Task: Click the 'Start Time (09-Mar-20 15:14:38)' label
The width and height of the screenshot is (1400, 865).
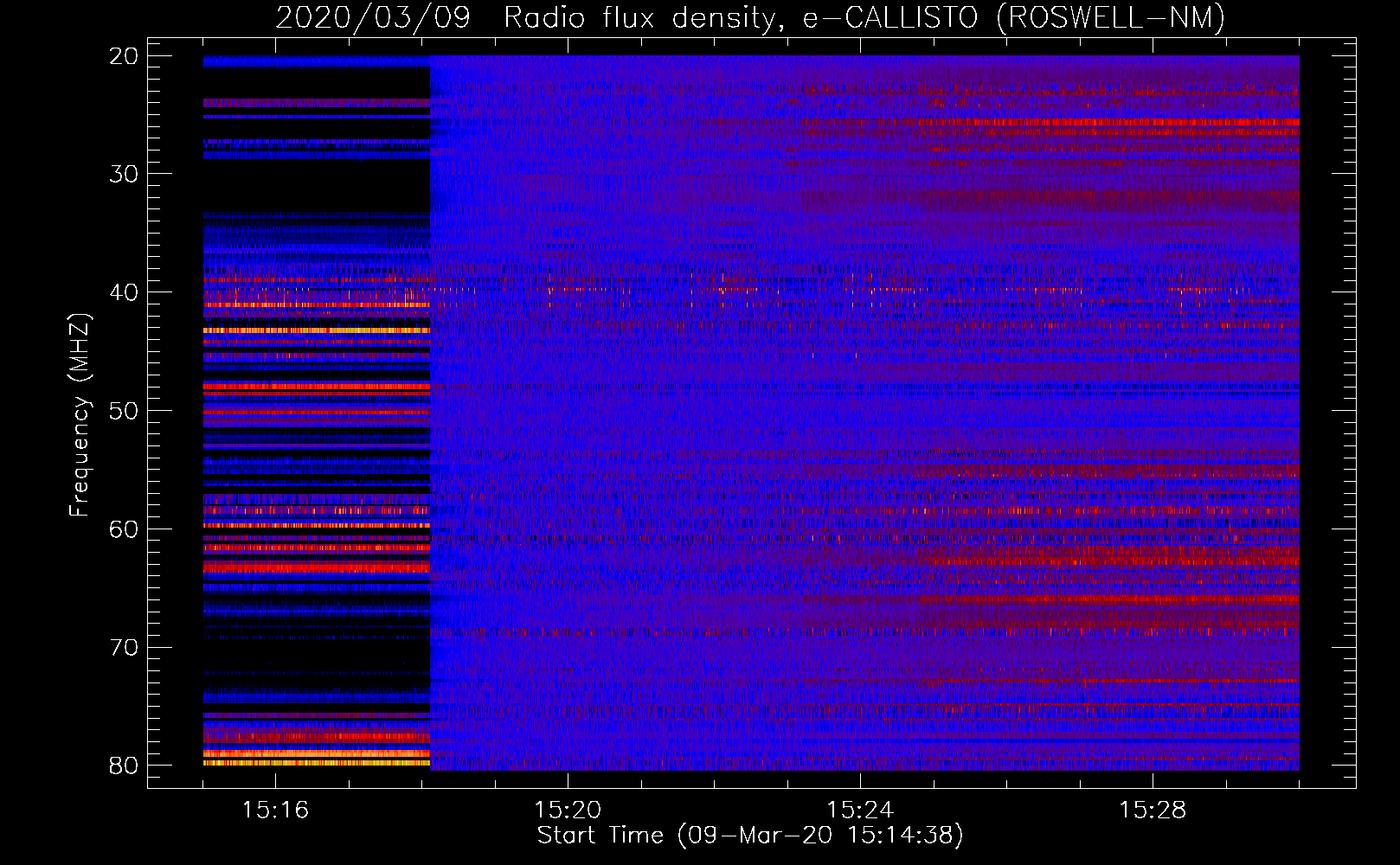Action: coord(750,836)
